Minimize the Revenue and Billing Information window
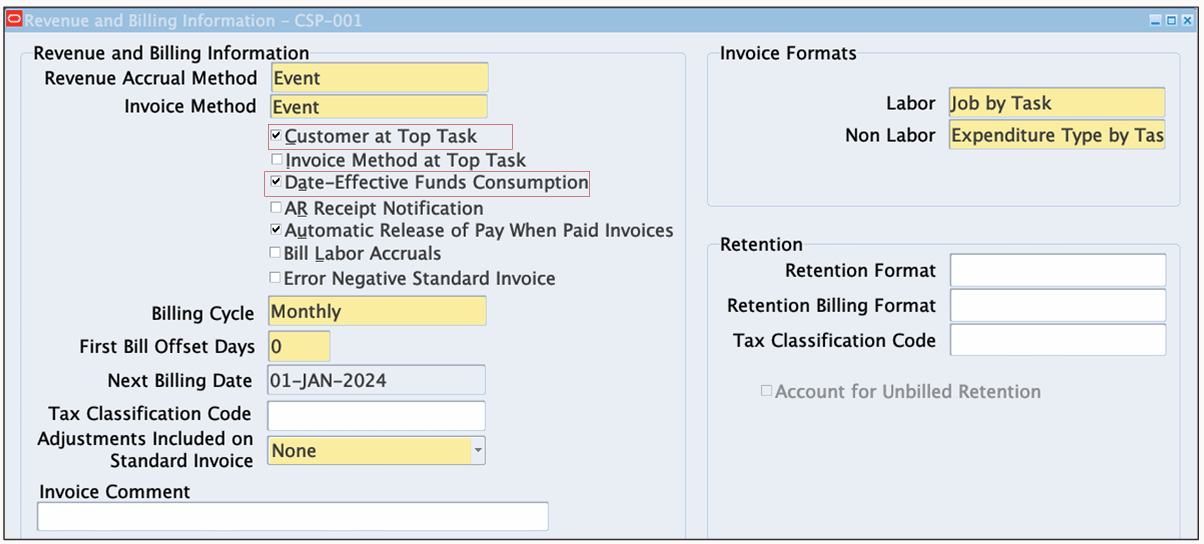The height and width of the screenshot is (544, 1204). pyautogui.click(x=1156, y=20)
